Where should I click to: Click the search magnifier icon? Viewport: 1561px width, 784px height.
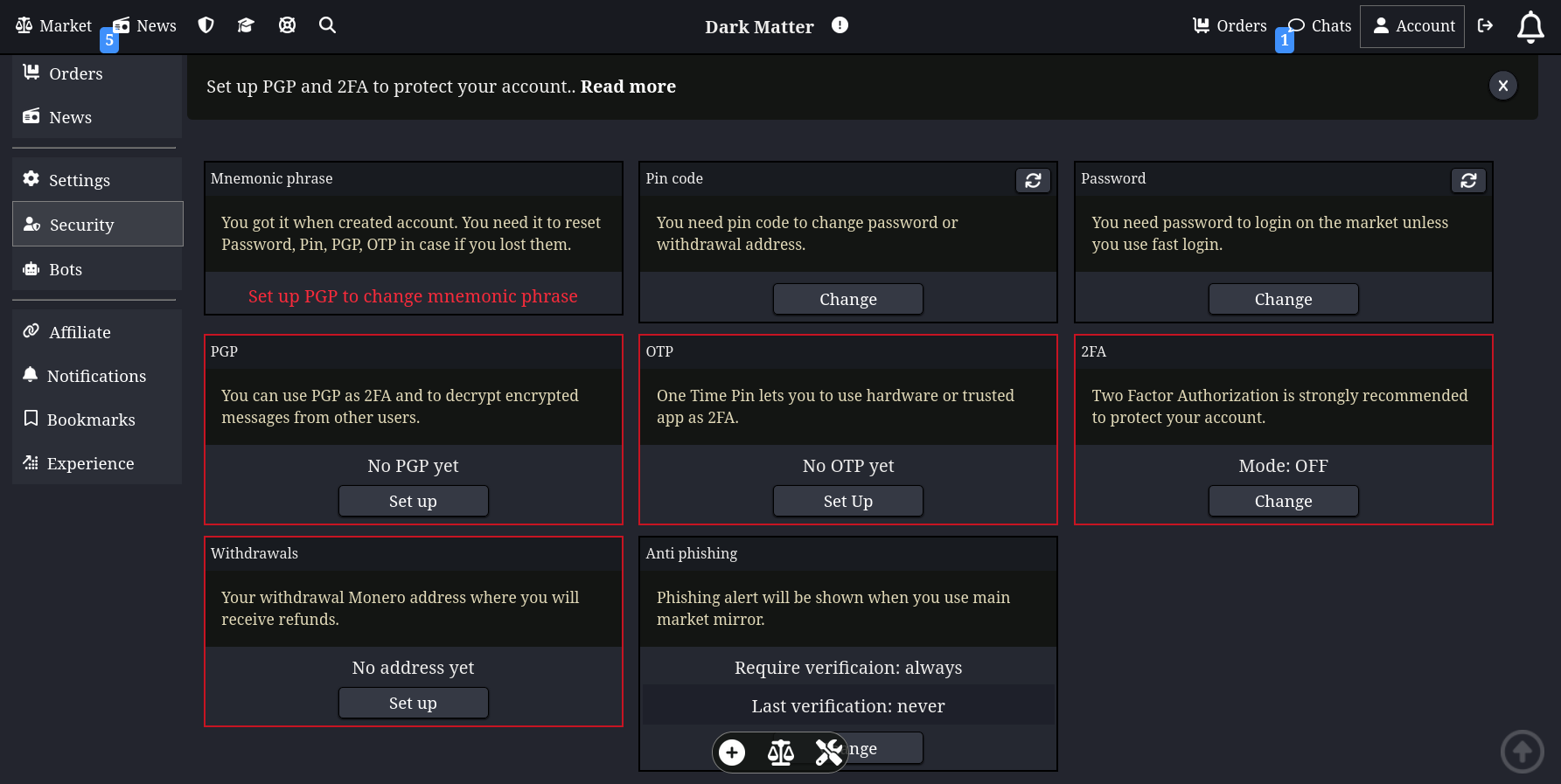pos(327,25)
